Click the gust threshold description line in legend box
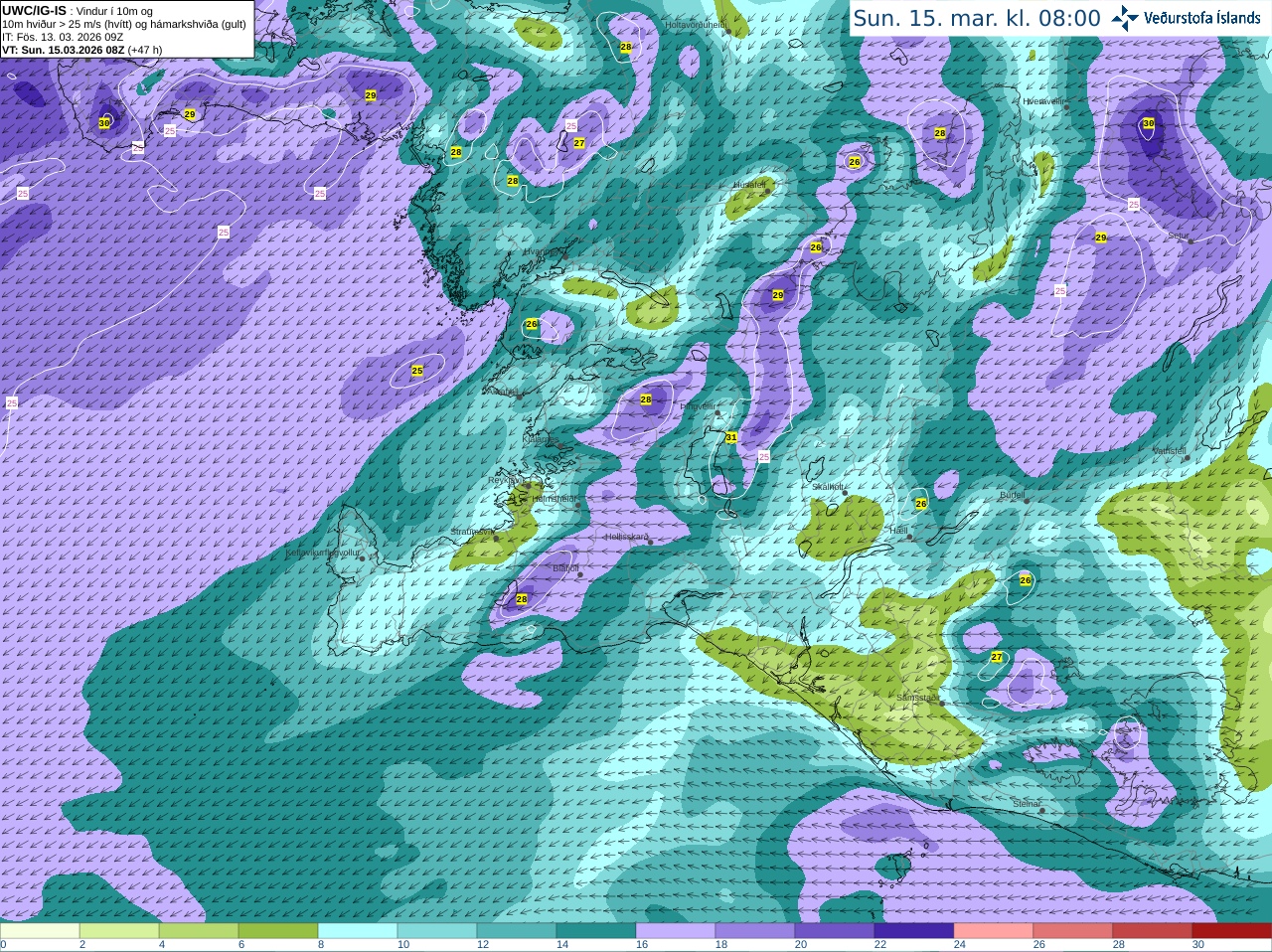 tap(124, 24)
